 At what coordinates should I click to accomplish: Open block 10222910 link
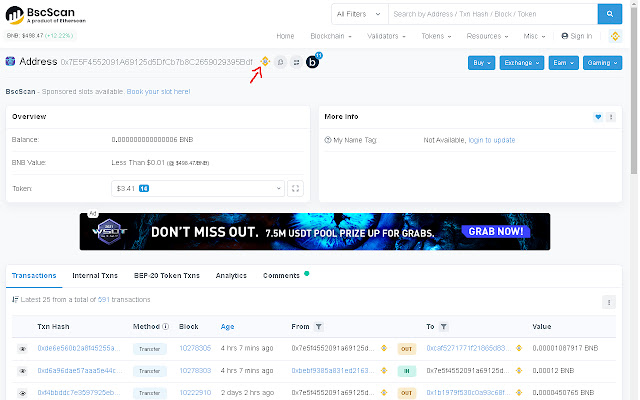[x=196, y=393]
